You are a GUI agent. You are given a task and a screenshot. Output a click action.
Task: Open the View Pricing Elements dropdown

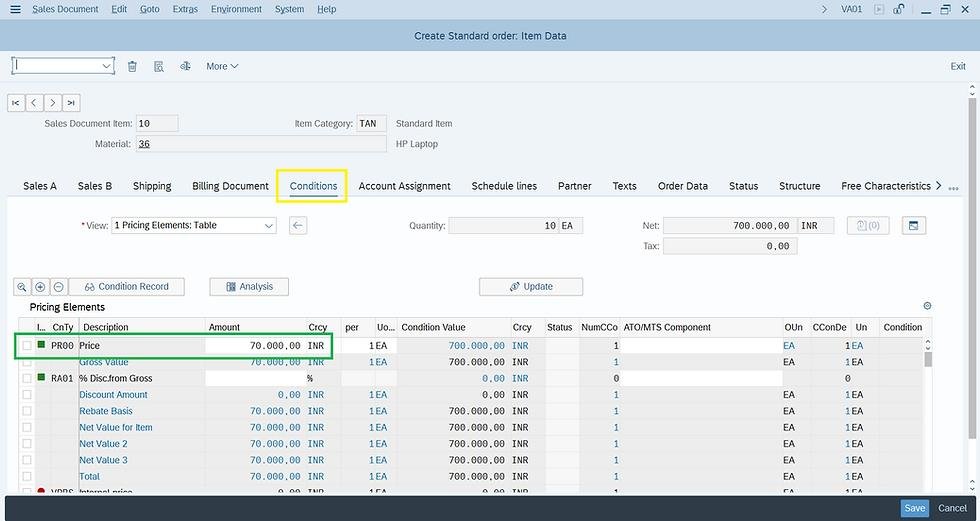point(269,226)
